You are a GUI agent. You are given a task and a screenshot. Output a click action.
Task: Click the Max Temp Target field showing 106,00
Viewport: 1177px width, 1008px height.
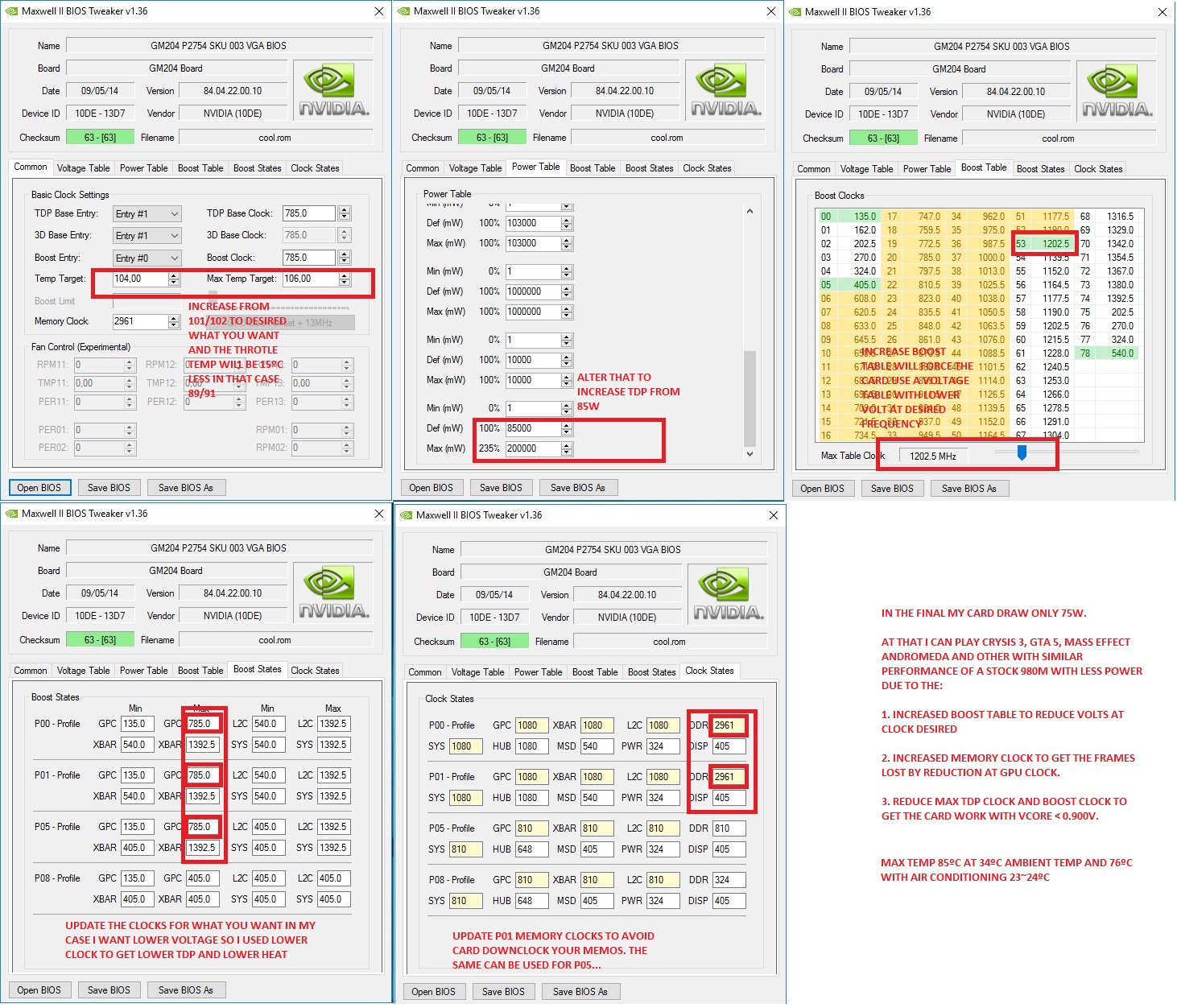point(310,279)
